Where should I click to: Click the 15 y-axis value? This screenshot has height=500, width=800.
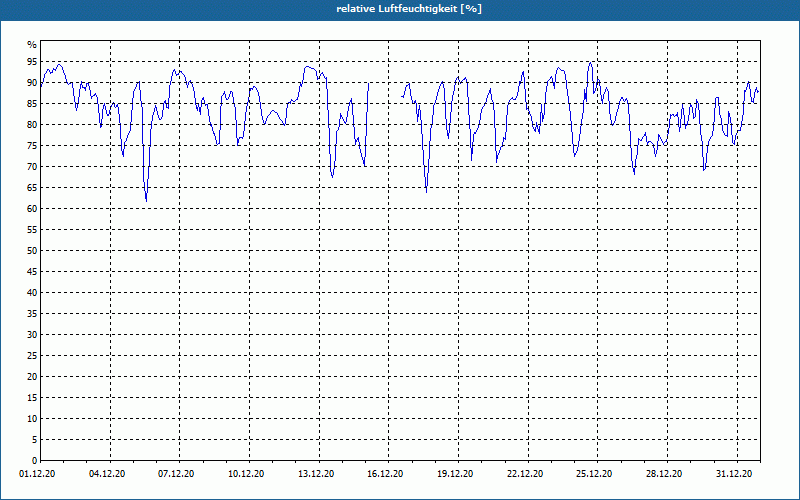[x=32, y=397]
